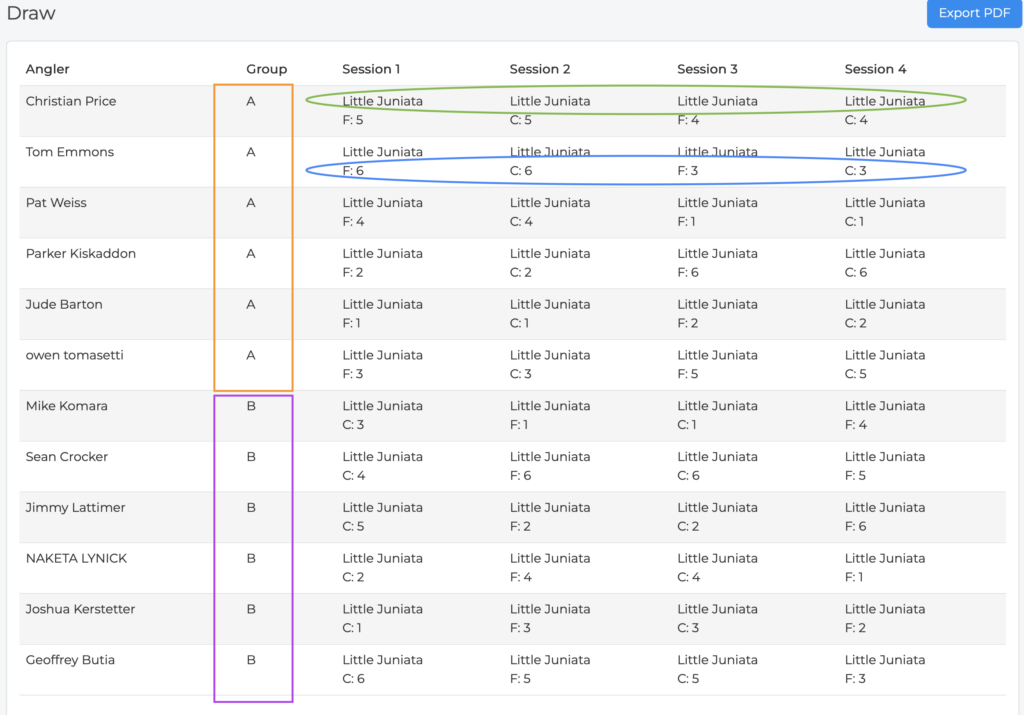Click the Session 3 column header
Screen dimensions: 1024x715
tap(707, 69)
